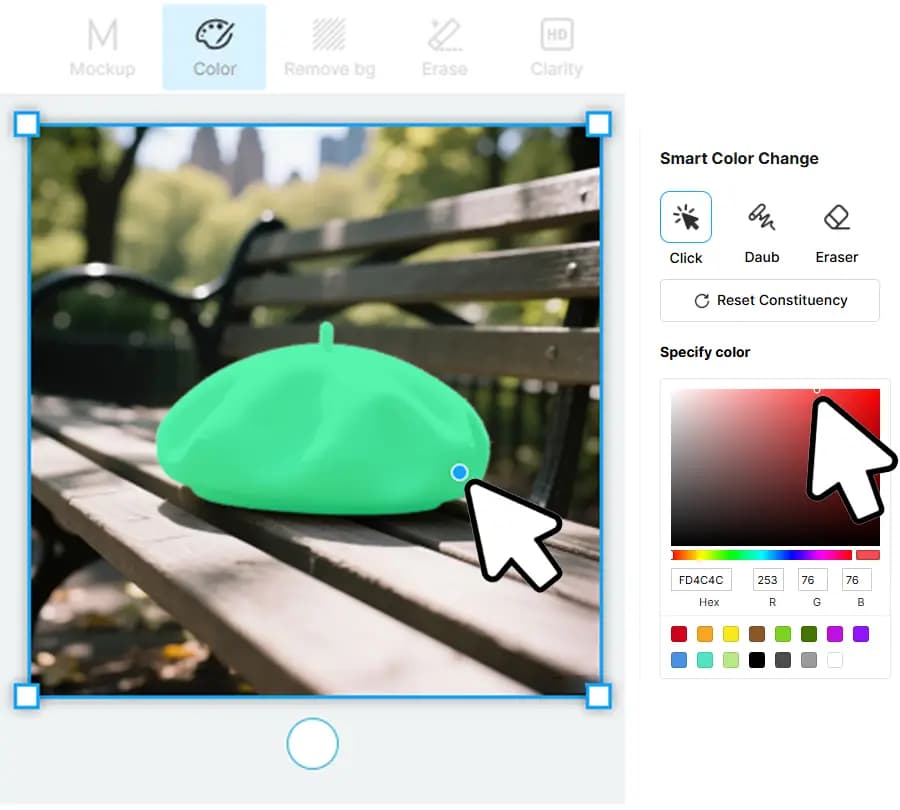Click the B value input box

[x=857, y=580]
